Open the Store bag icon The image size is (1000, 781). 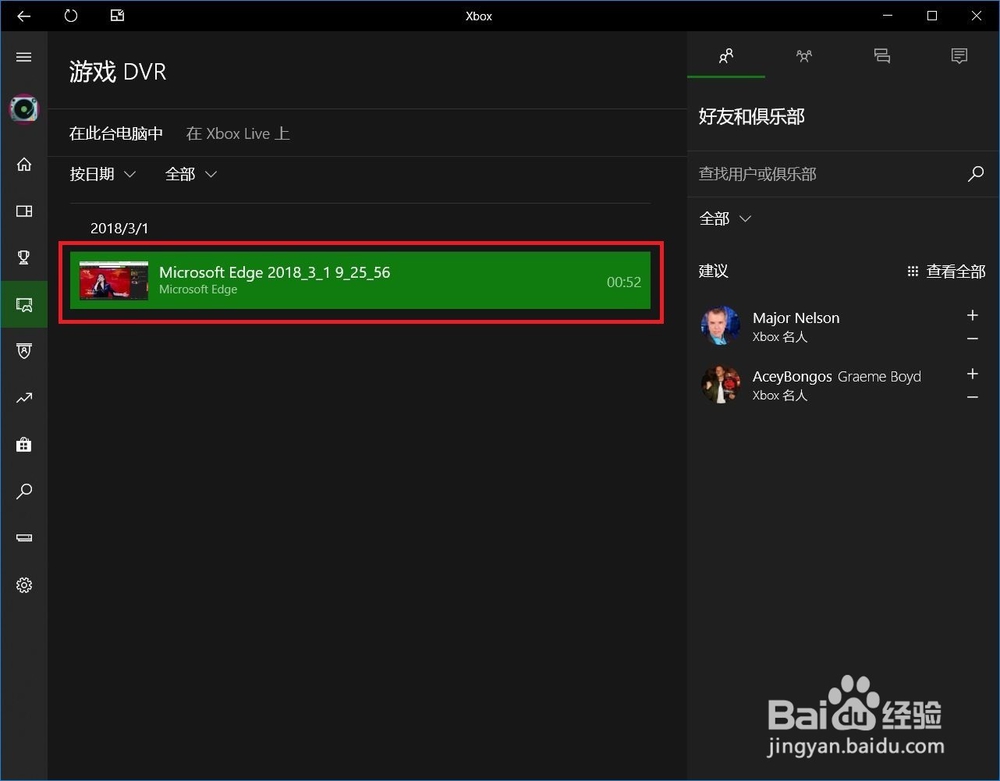[24, 444]
